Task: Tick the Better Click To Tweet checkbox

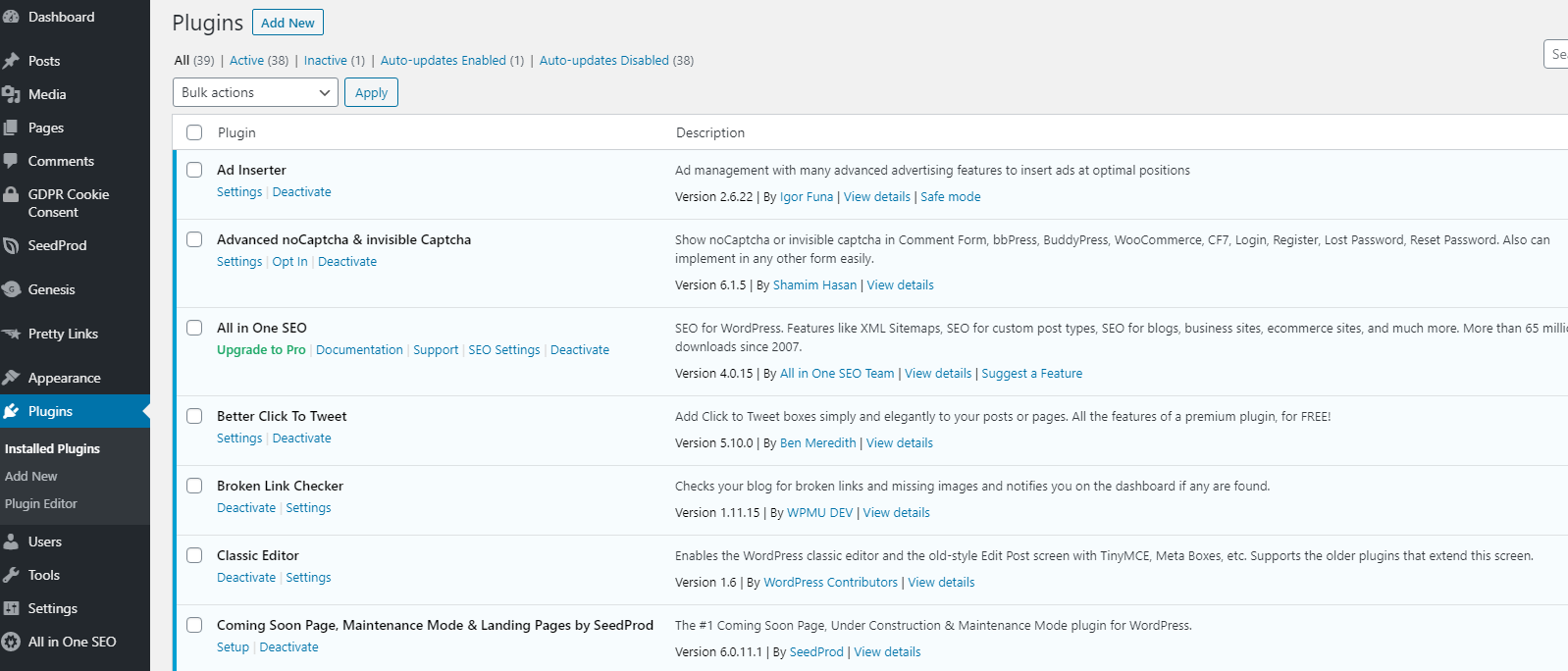Action: click(x=194, y=416)
